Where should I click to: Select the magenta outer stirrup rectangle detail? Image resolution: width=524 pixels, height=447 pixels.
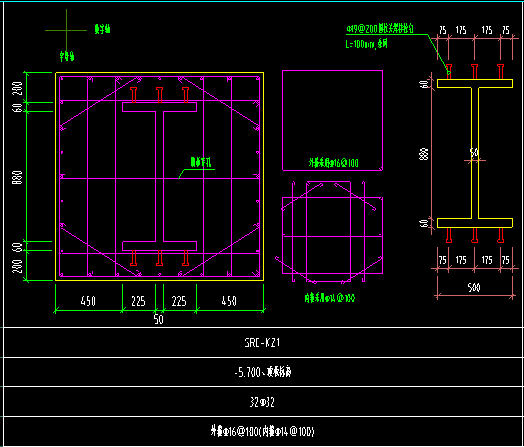click(333, 120)
